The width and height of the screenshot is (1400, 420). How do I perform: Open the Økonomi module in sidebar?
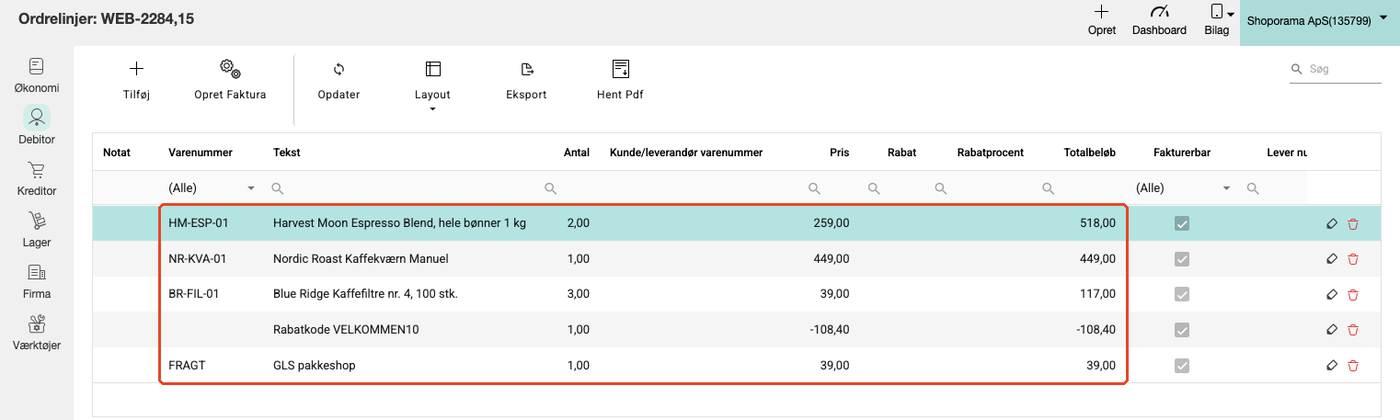pos(36,76)
